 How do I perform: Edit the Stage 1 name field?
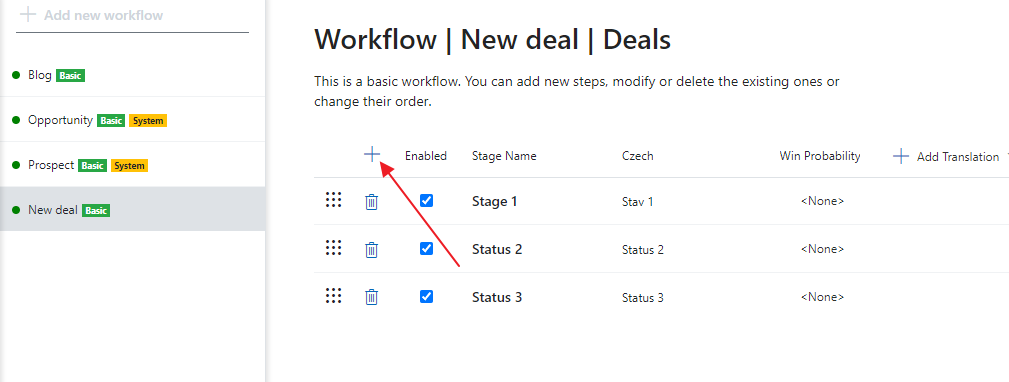[495, 202]
